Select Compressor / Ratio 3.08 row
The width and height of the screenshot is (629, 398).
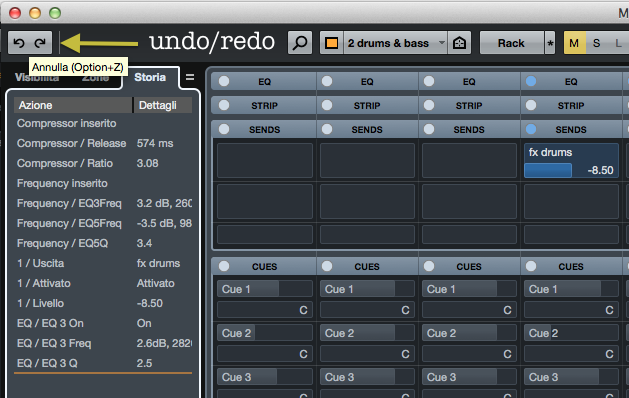click(103, 163)
